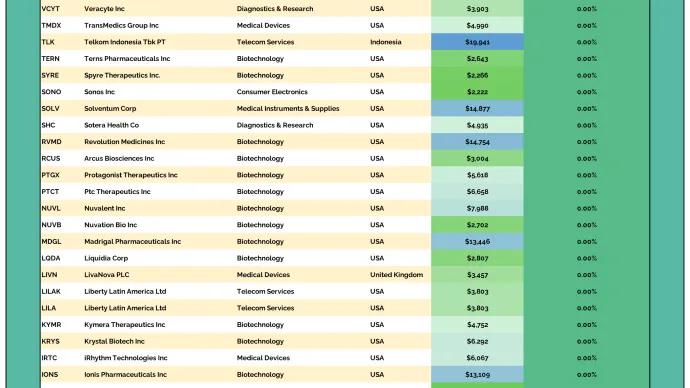Click the RCUS ticker
Viewport: 690px width, 388px height.
pyautogui.click(x=51, y=158)
